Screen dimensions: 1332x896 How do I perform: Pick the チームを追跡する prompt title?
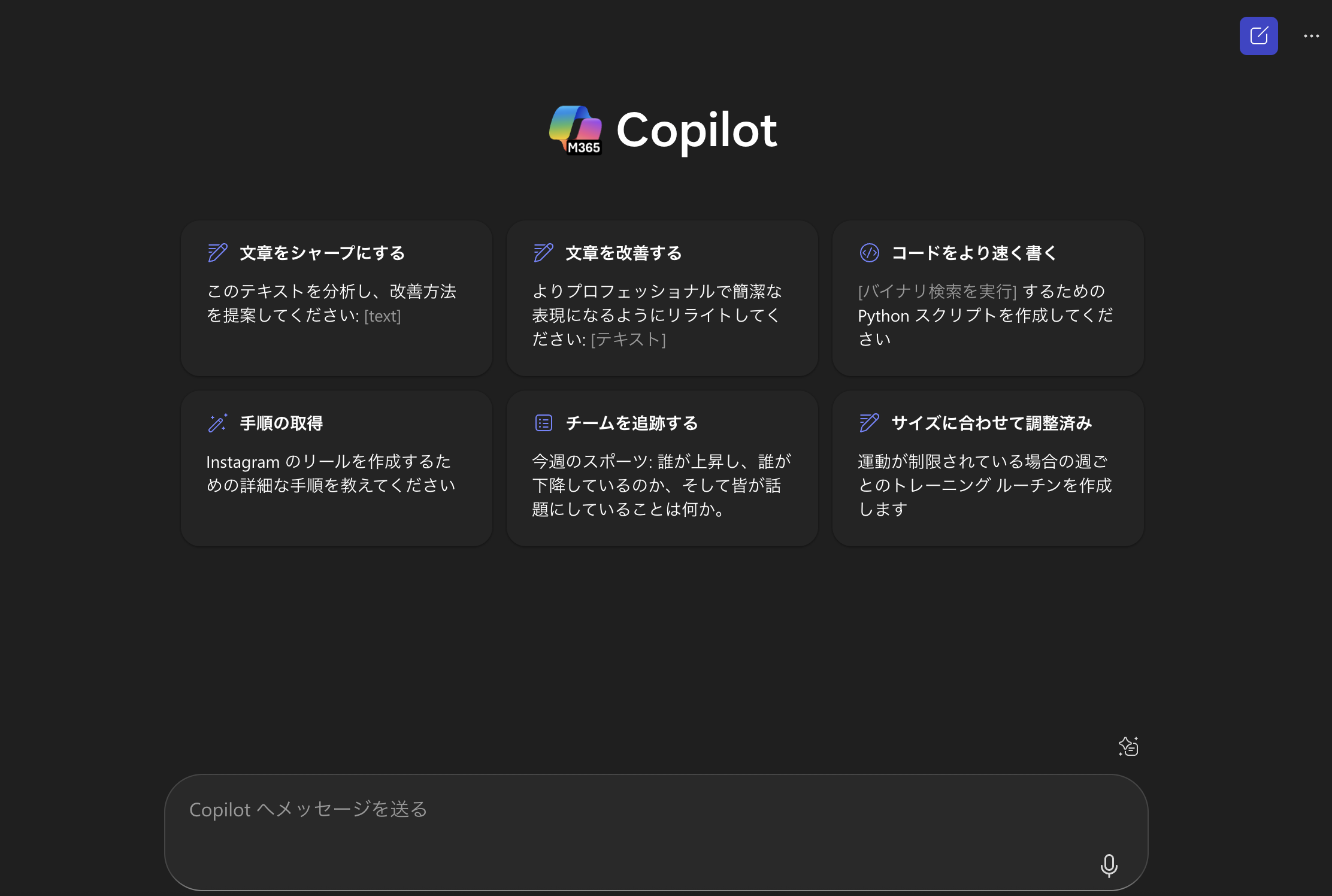tap(632, 423)
